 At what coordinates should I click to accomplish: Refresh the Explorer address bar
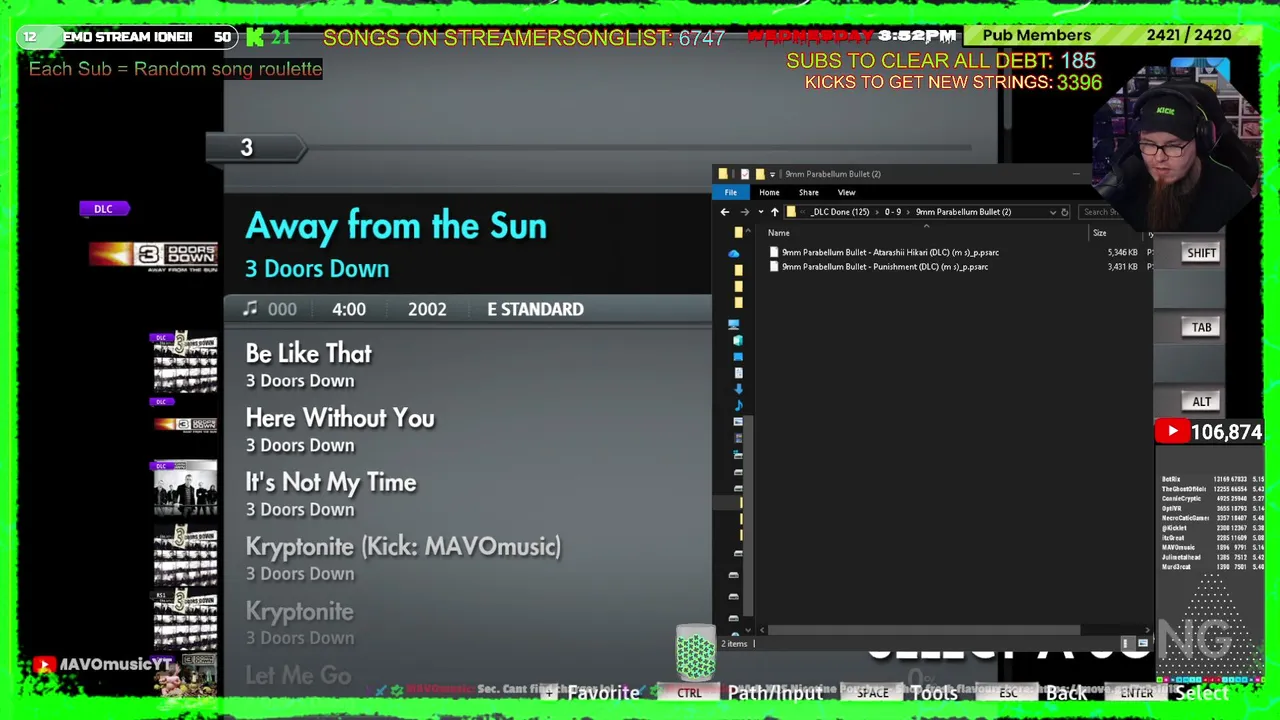coord(1064,212)
